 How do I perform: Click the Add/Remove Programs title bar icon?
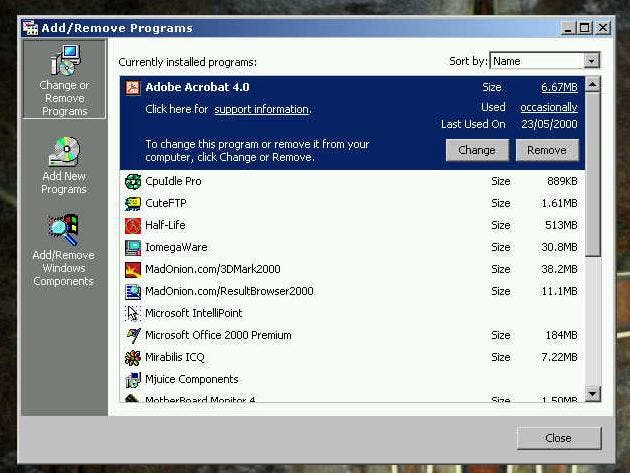[x=30, y=28]
